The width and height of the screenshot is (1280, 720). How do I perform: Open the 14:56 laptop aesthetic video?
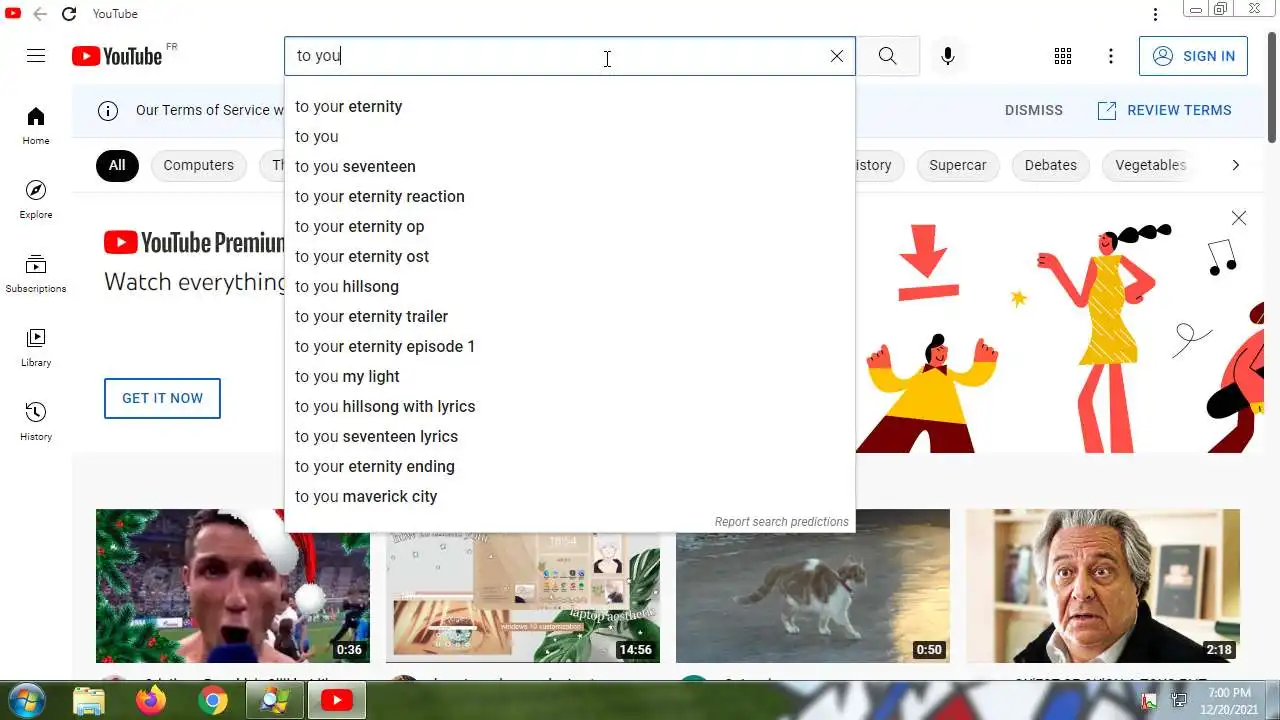coord(523,598)
